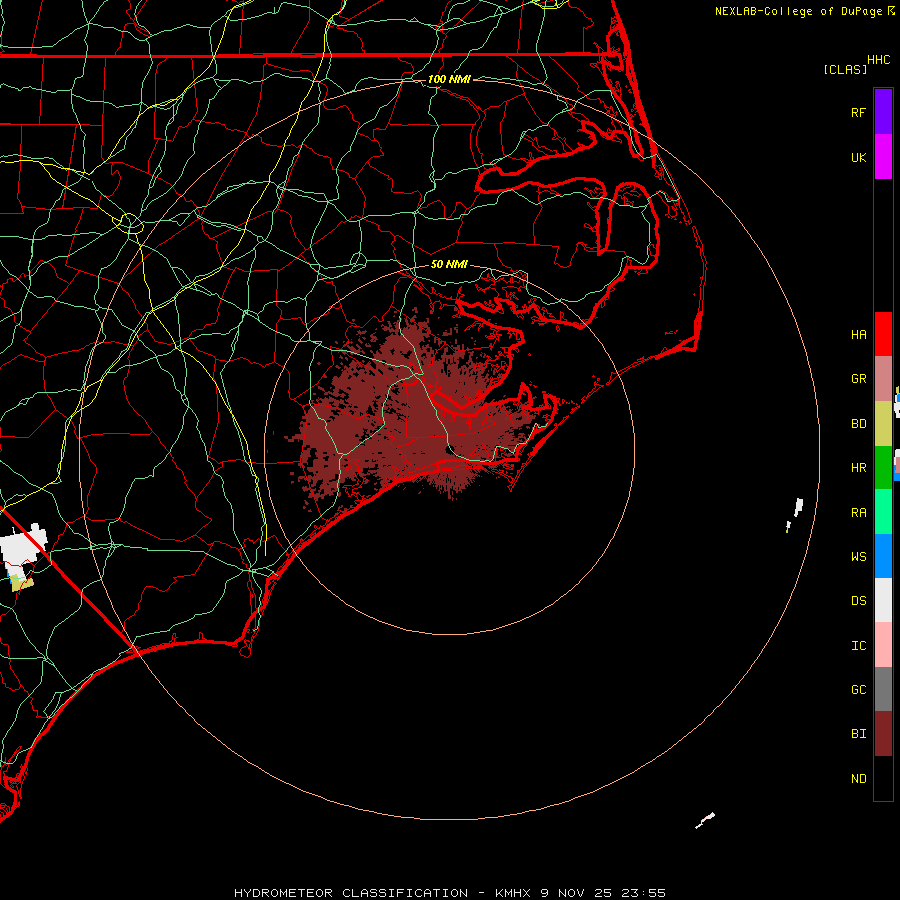Click the 'HR' legend label

(858, 468)
